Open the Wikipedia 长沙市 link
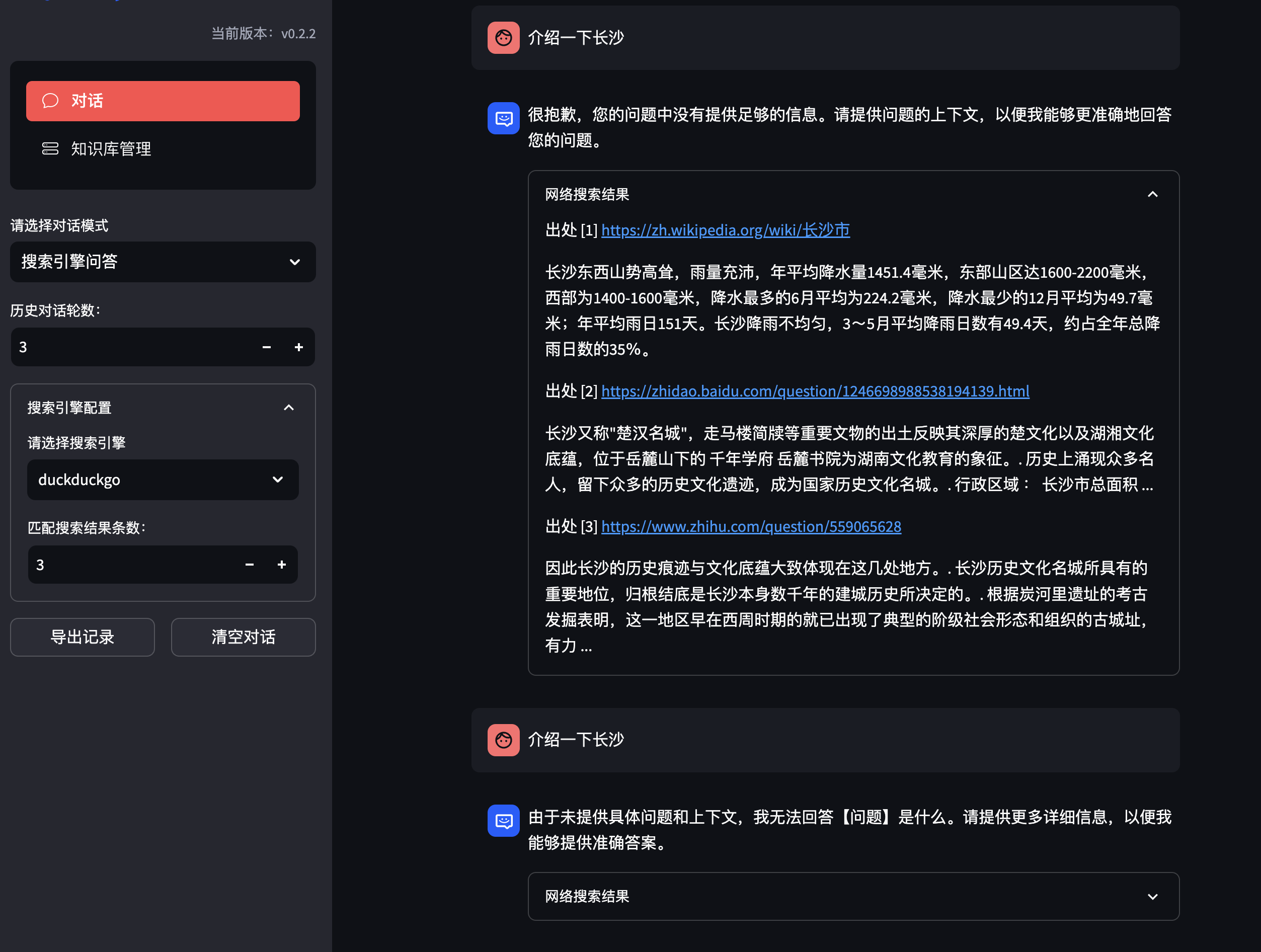Viewport: 1261px width, 952px height. (x=725, y=230)
